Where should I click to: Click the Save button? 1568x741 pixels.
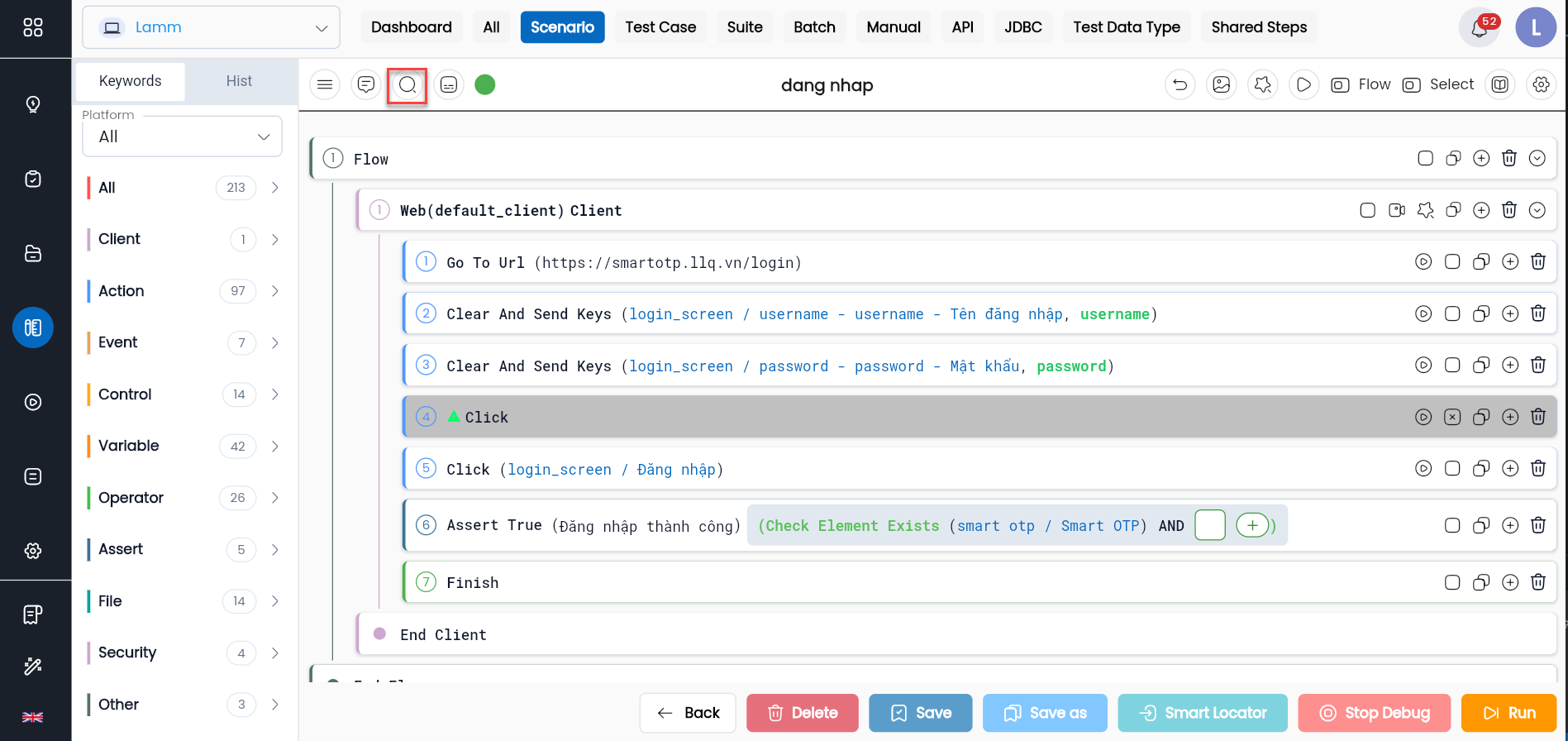click(x=920, y=713)
